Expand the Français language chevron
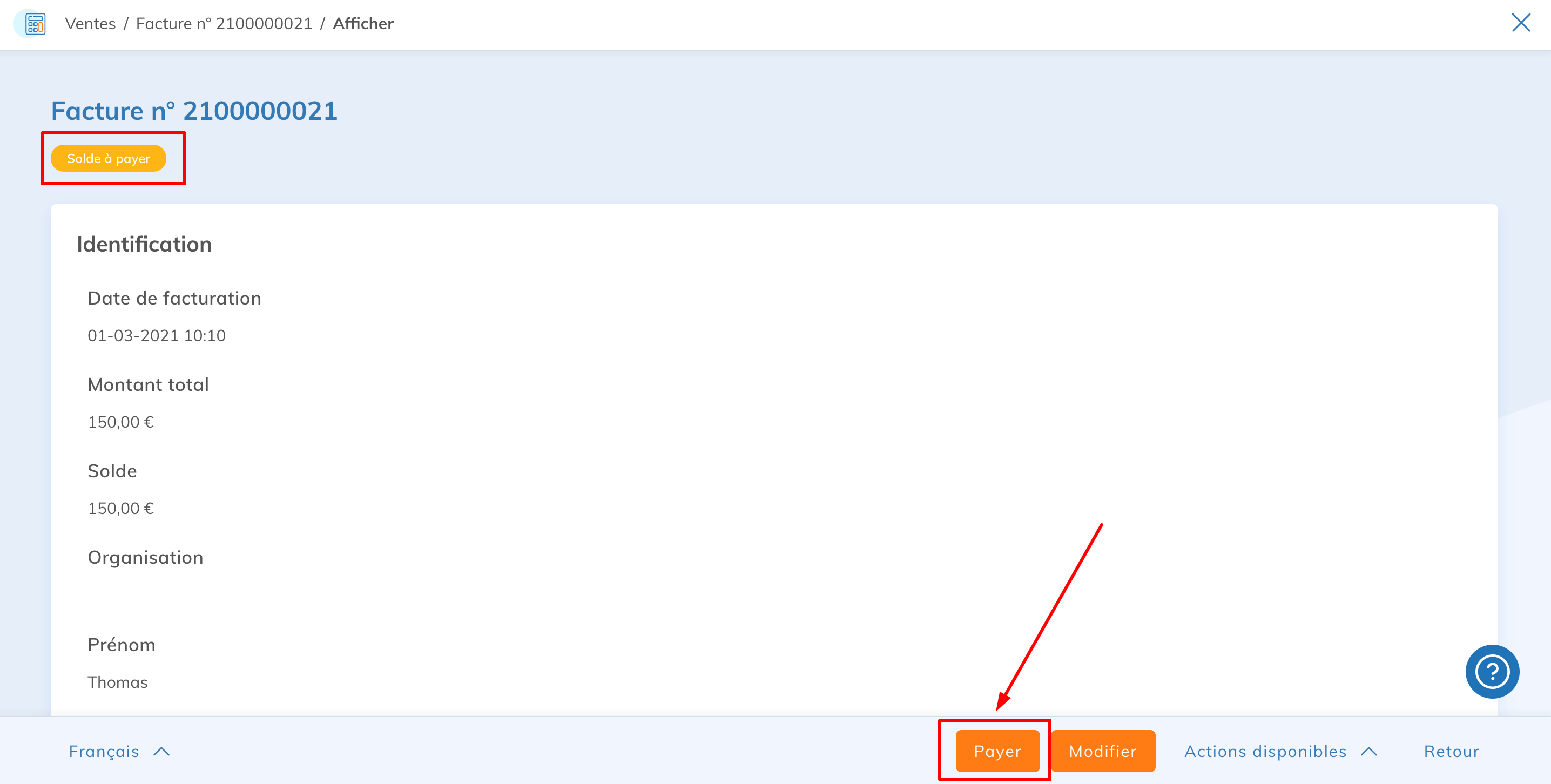The height and width of the screenshot is (784, 1551). [x=161, y=752]
